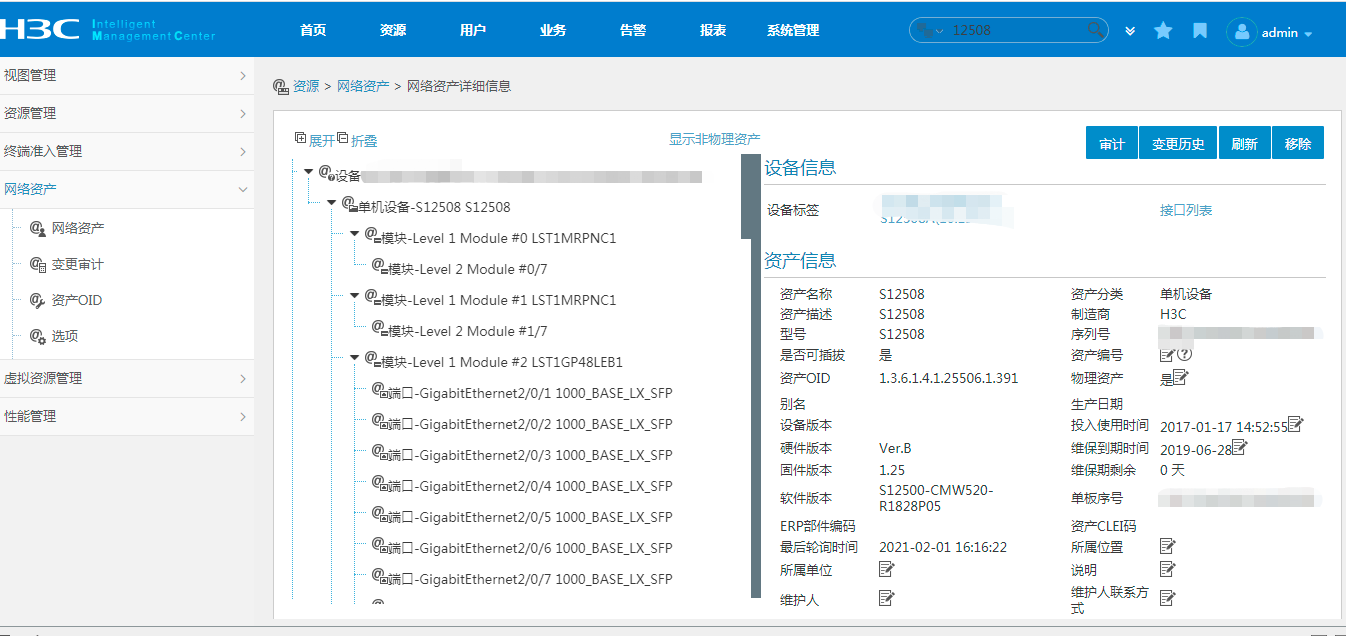Click the magnifier search icon in the search box
The width and height of the screenshot is (1346, 636).
1095,30
